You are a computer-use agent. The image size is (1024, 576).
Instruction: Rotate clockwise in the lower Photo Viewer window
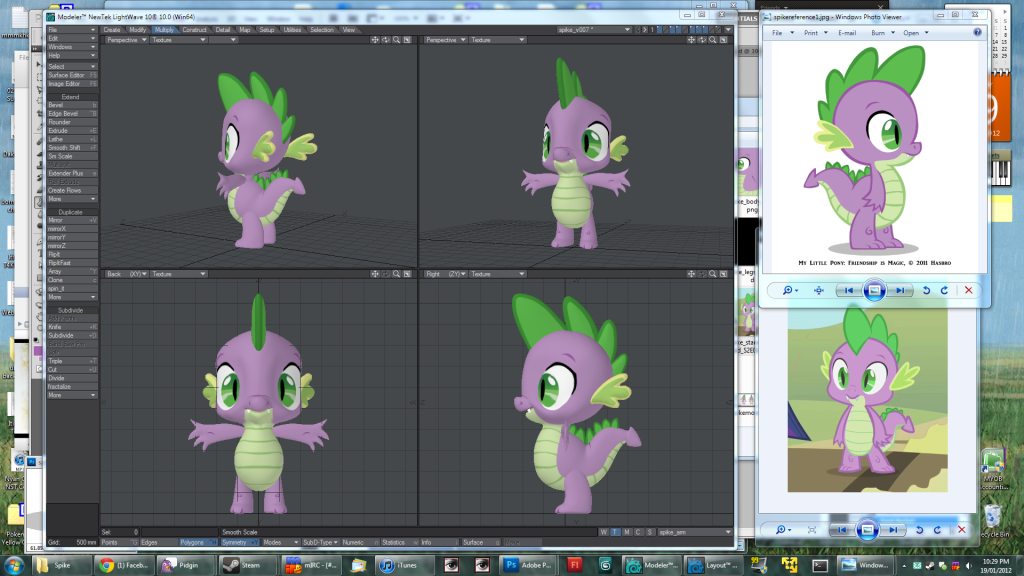937,530
